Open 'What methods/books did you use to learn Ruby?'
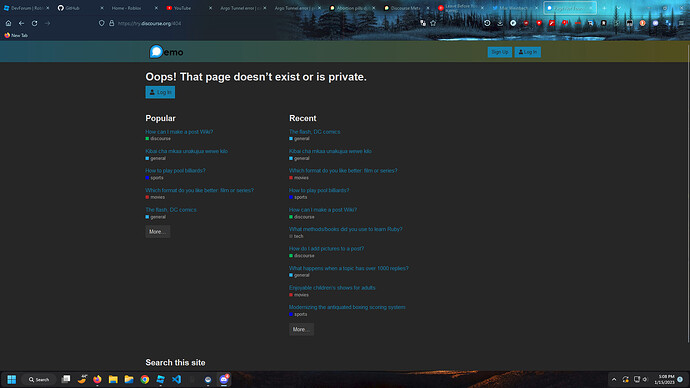Viewport: 690px width, 388px height. coord(345,229)
